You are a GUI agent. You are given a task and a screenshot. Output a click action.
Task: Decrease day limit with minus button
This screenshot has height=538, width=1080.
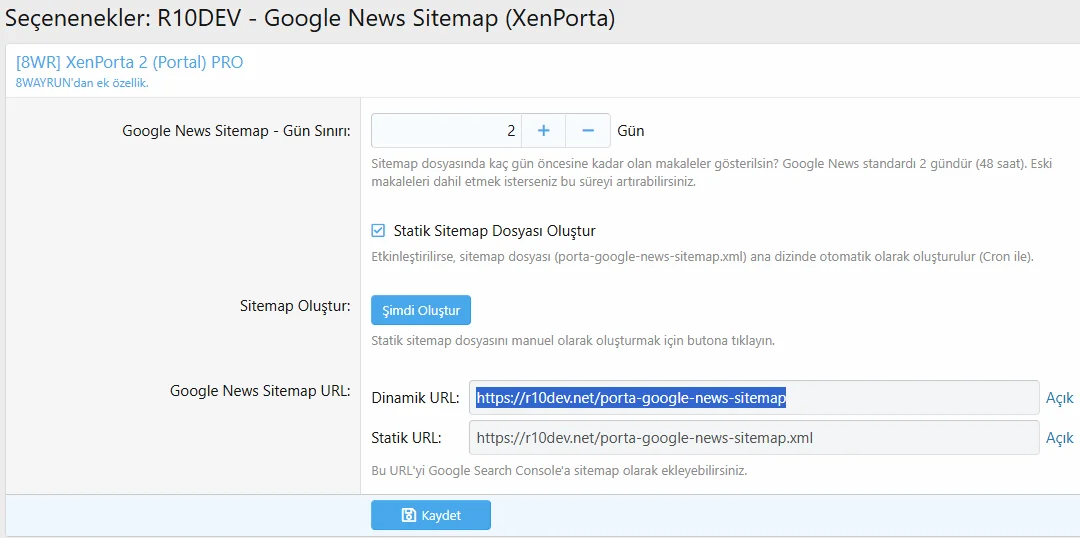coord(588,131)
